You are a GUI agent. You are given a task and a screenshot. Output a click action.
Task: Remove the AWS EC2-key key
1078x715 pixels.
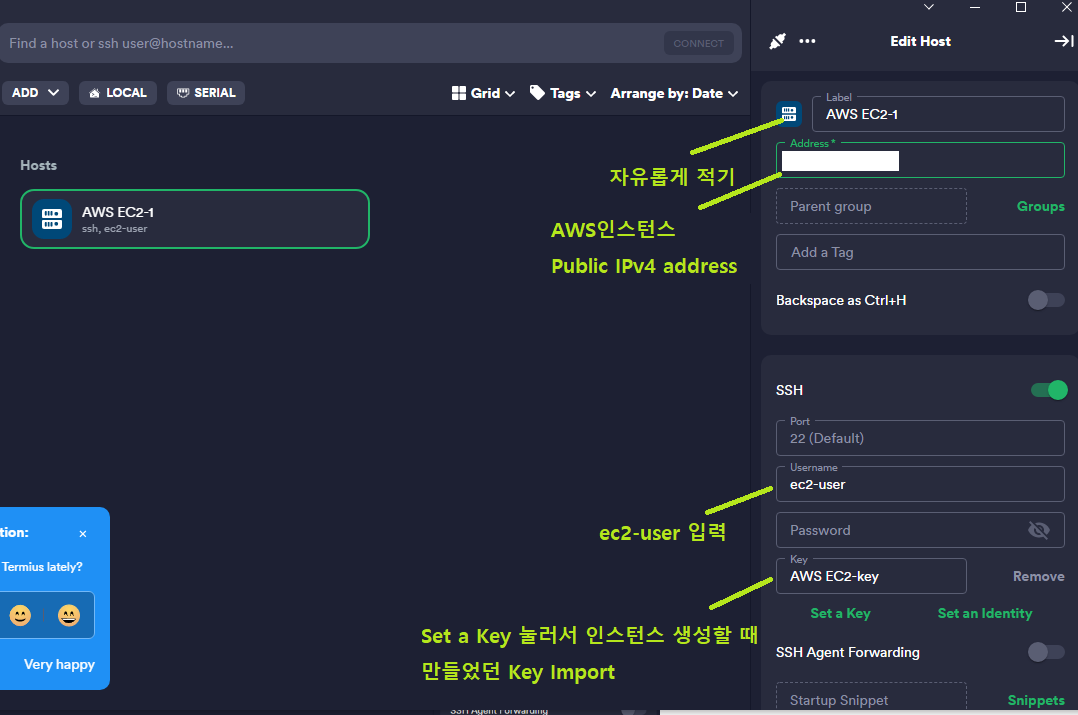pyautogui.click(x=1038, y=576)
